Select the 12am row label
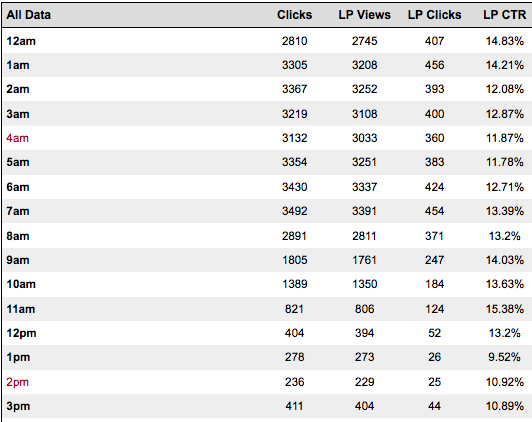This screenshot has height=422, width=532. (x=21, y=41)
